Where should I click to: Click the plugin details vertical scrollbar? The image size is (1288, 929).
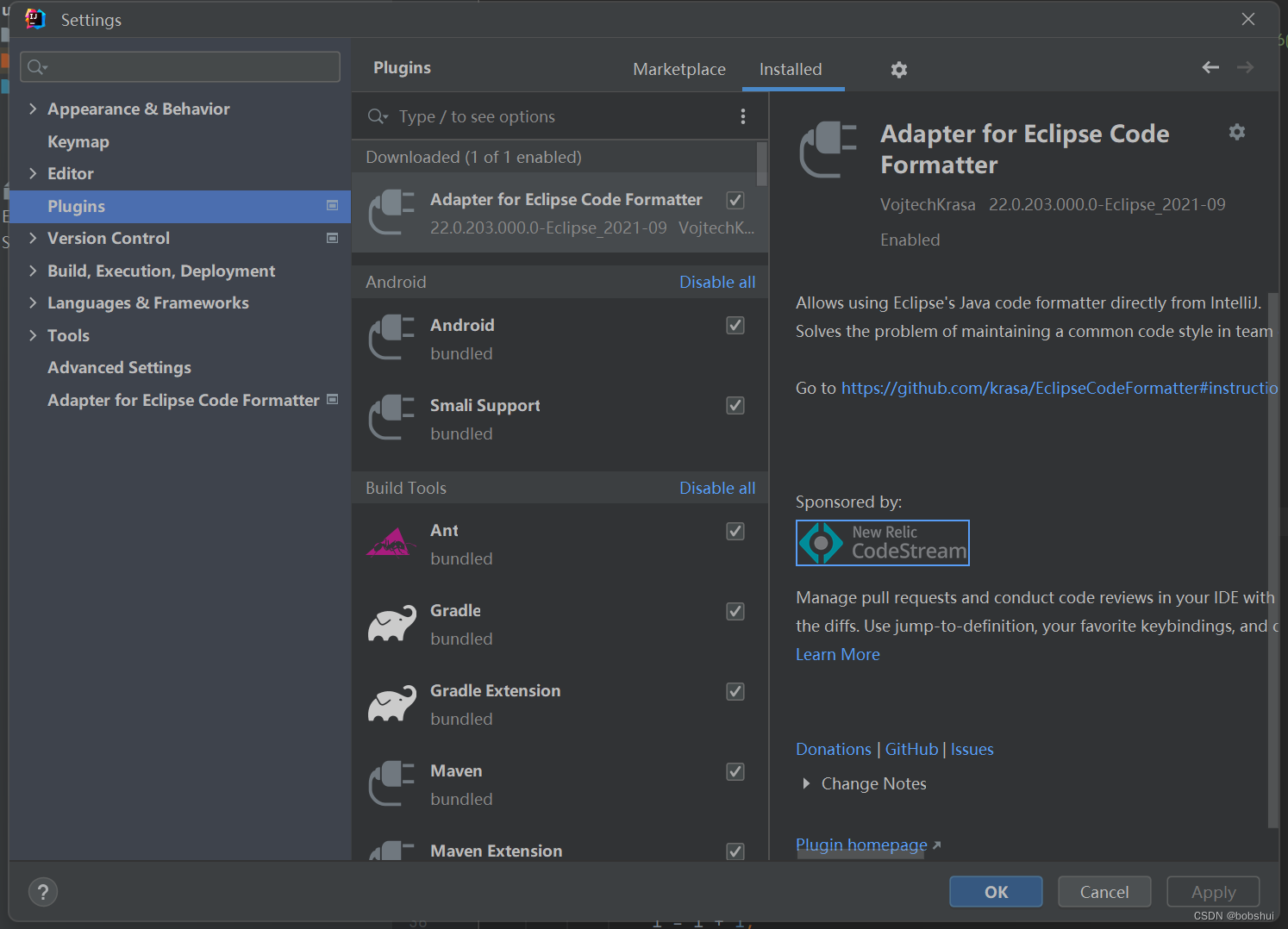1273,560
